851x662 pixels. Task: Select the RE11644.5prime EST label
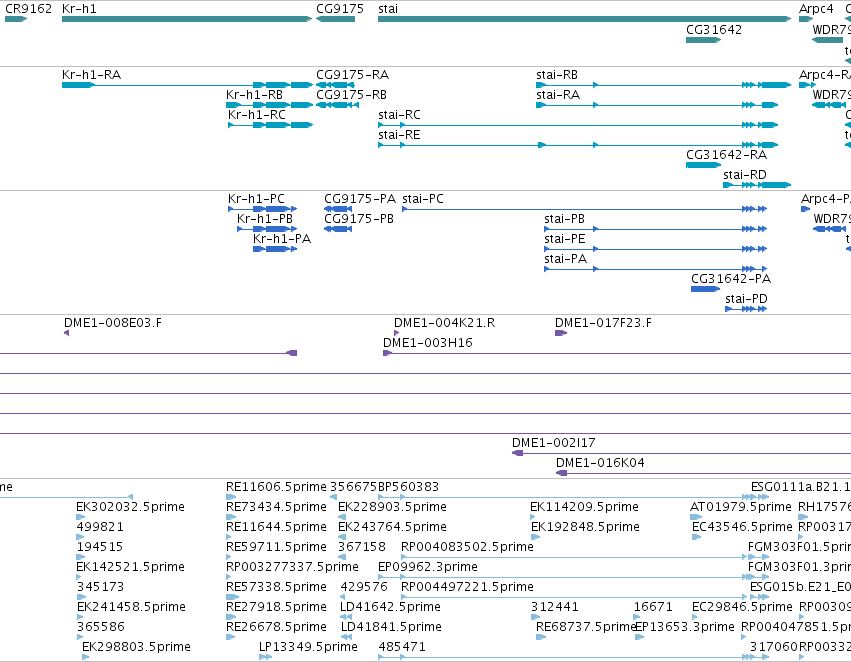pyautogui.click(x=276, y=527)
